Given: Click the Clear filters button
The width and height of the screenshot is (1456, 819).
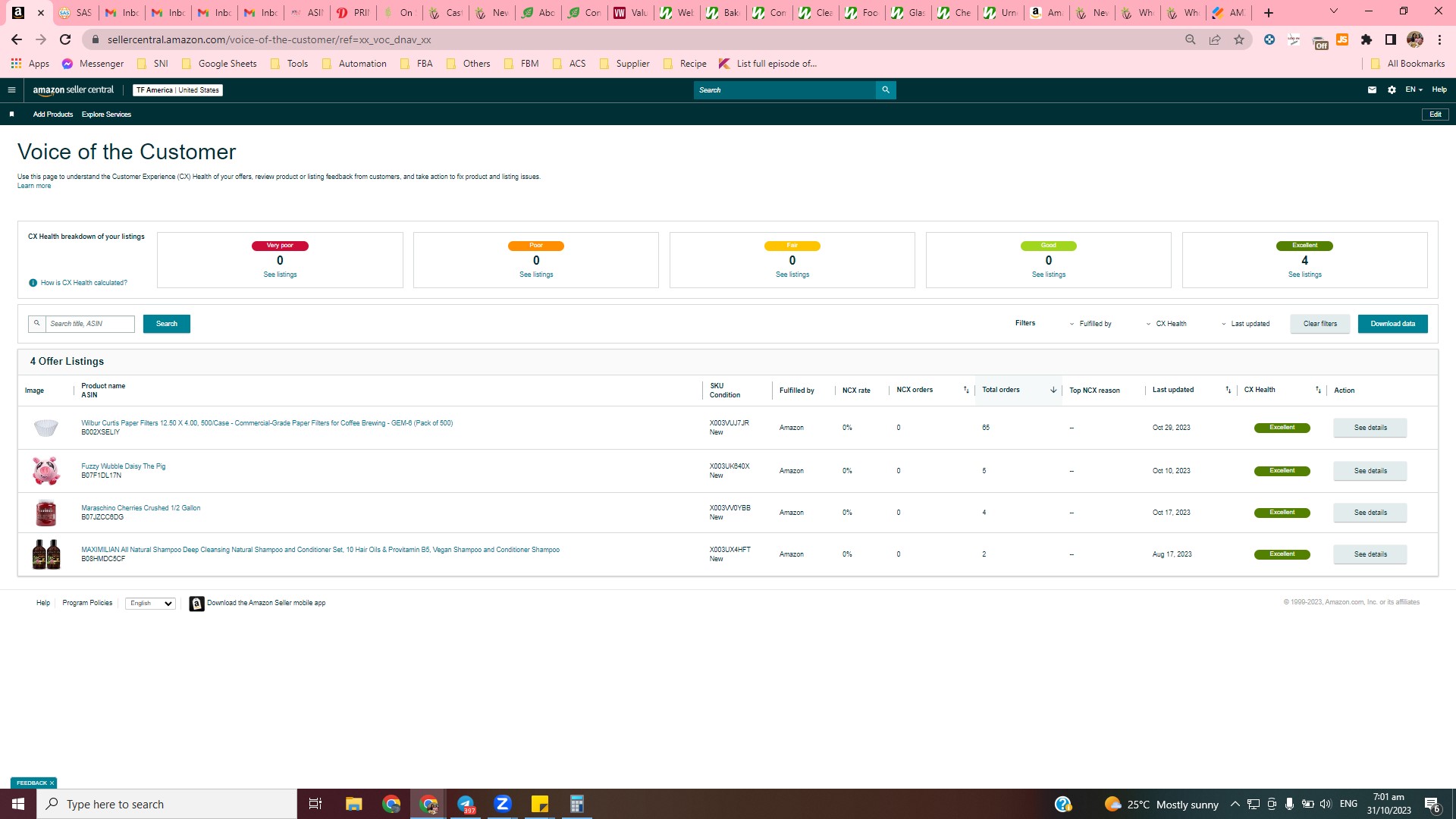Looking at the screenshot, I should click(1320, 324).
